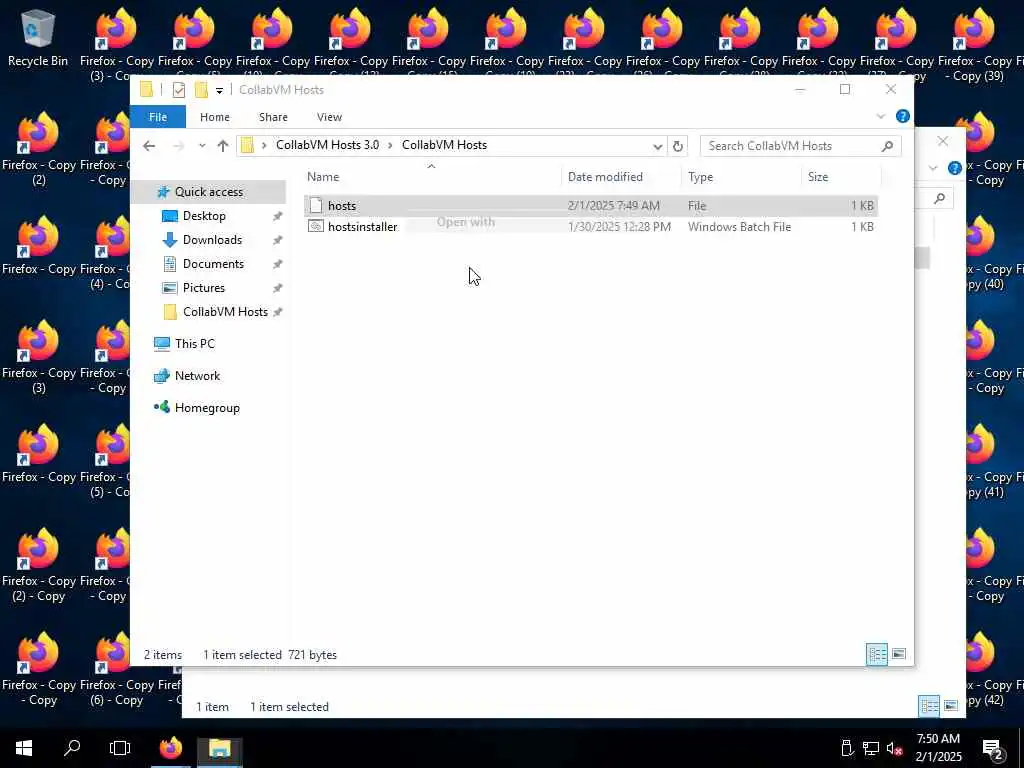Image resolution: width=1024 pixels, height=768 pixels.
Task: Open Customize Quick Access Toolbar dropdown
Action: [x=219, y=91]
